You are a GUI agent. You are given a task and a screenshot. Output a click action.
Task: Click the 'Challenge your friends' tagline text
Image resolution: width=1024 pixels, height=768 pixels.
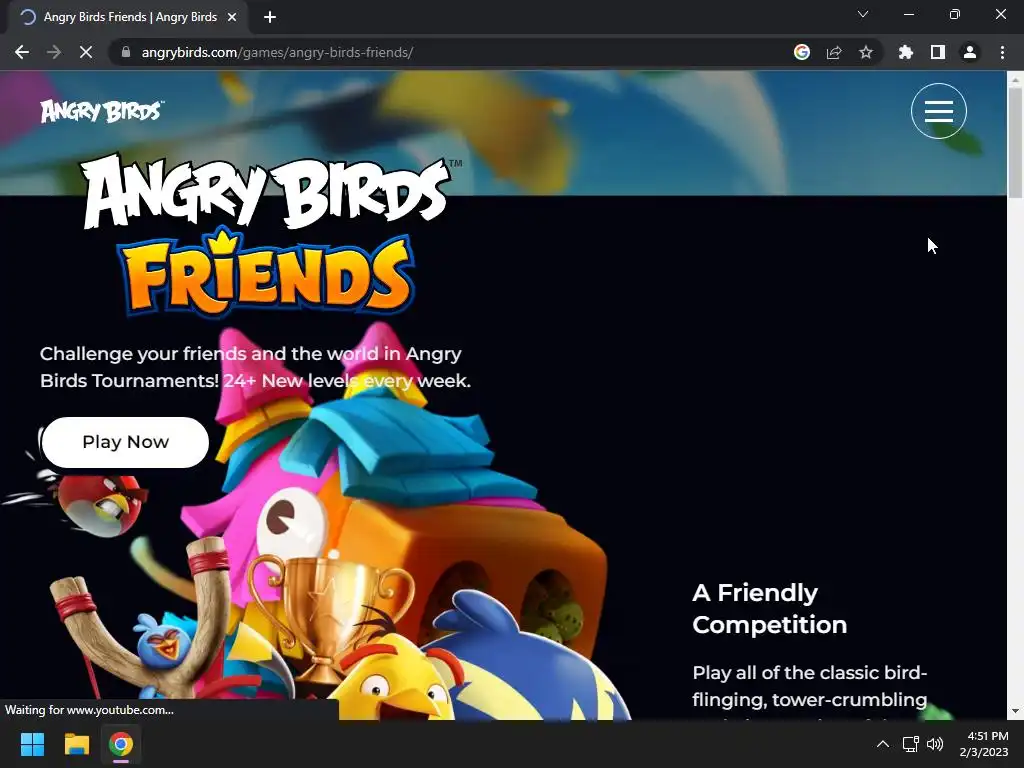pyautogui.click(x=255, y=367)
